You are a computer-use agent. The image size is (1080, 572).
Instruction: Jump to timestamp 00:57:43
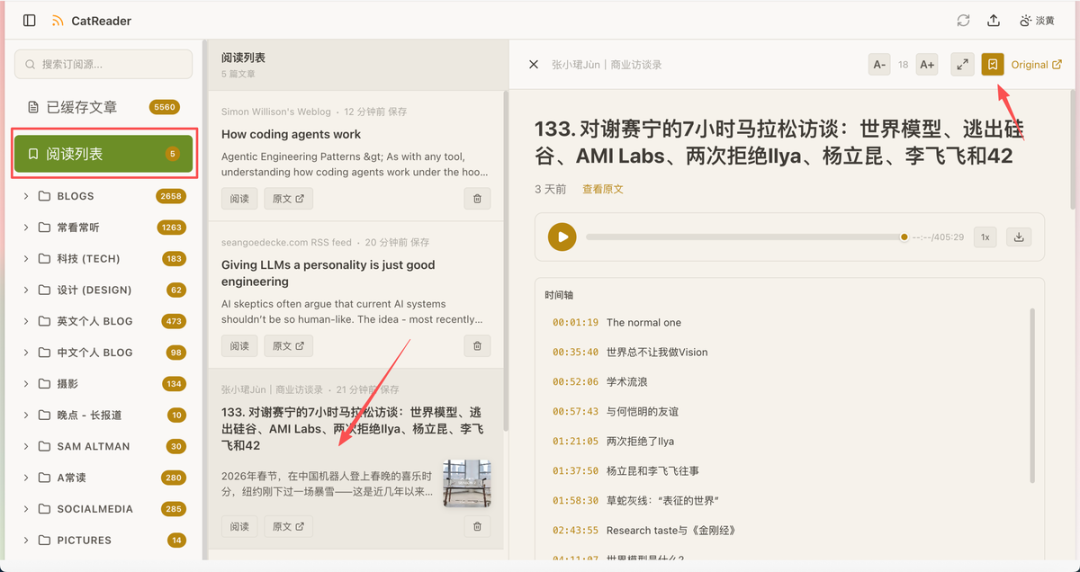coord(575,411)
